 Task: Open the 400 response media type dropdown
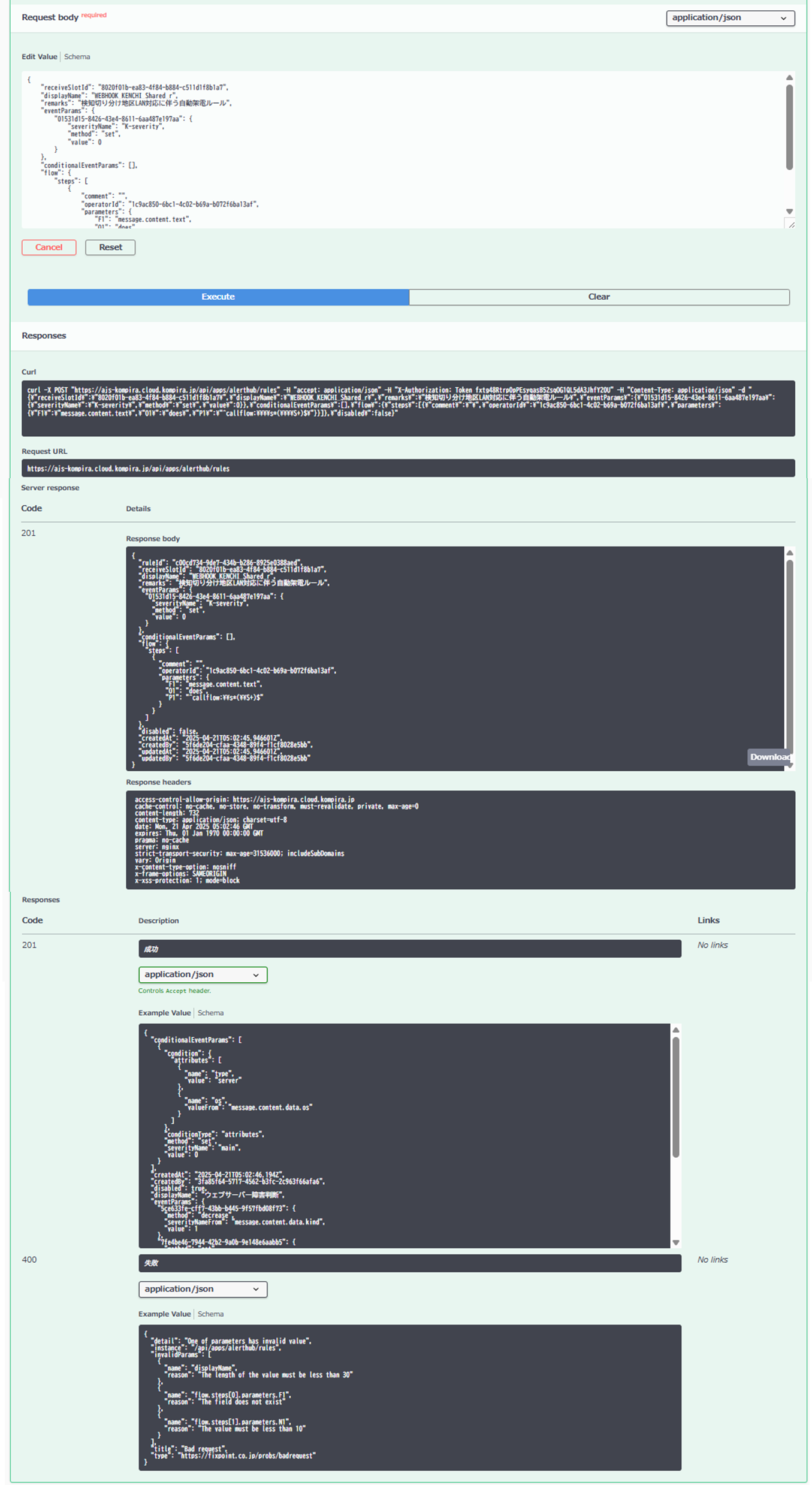[x=203, y=1288]
